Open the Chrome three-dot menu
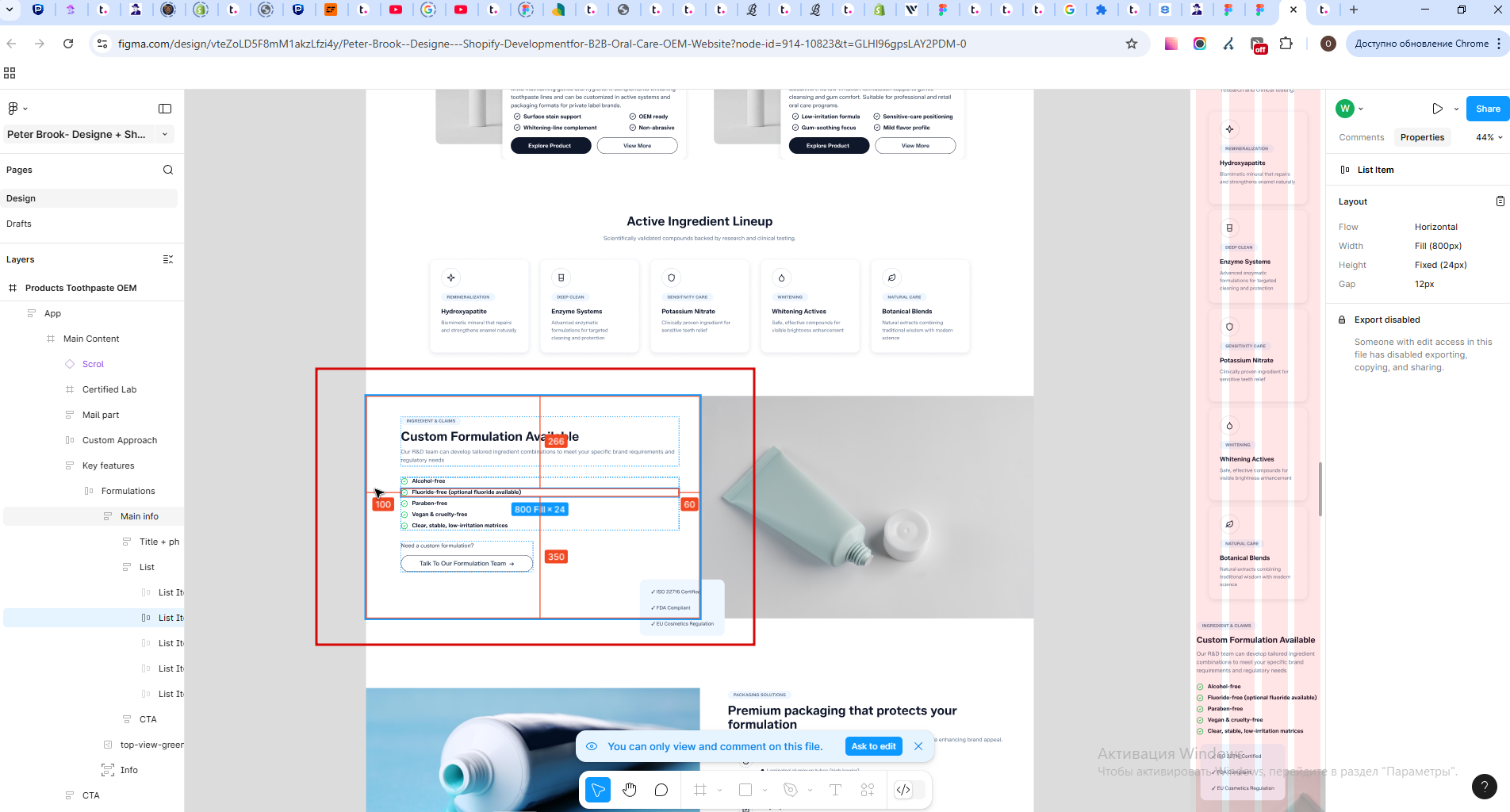The width and height of the screenshot is (1510, 812). pyautogui.click(x=1498, y=44)
